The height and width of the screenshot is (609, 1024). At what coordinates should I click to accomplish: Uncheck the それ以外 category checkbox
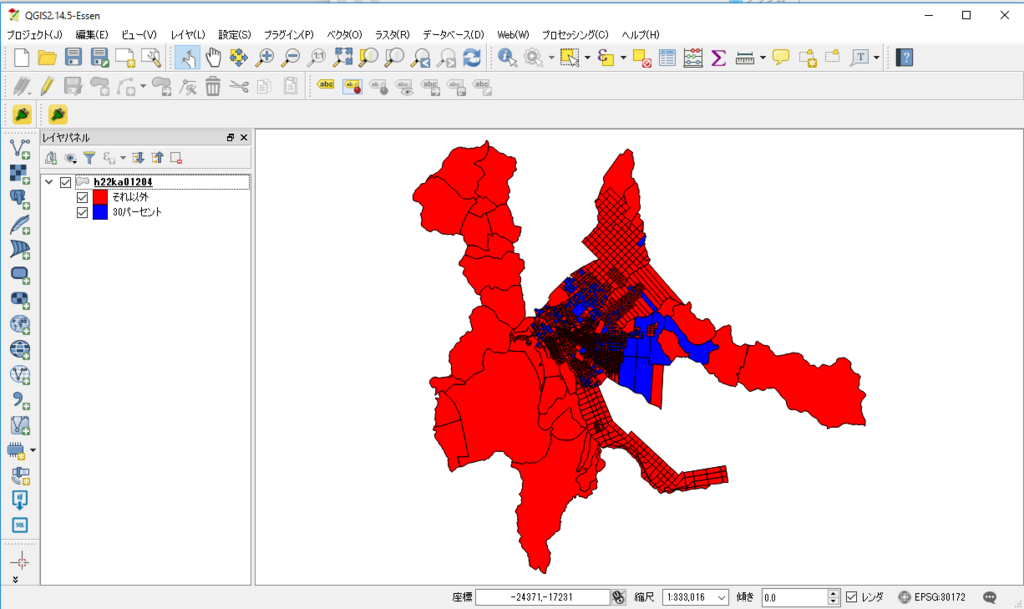coord(82,197)
